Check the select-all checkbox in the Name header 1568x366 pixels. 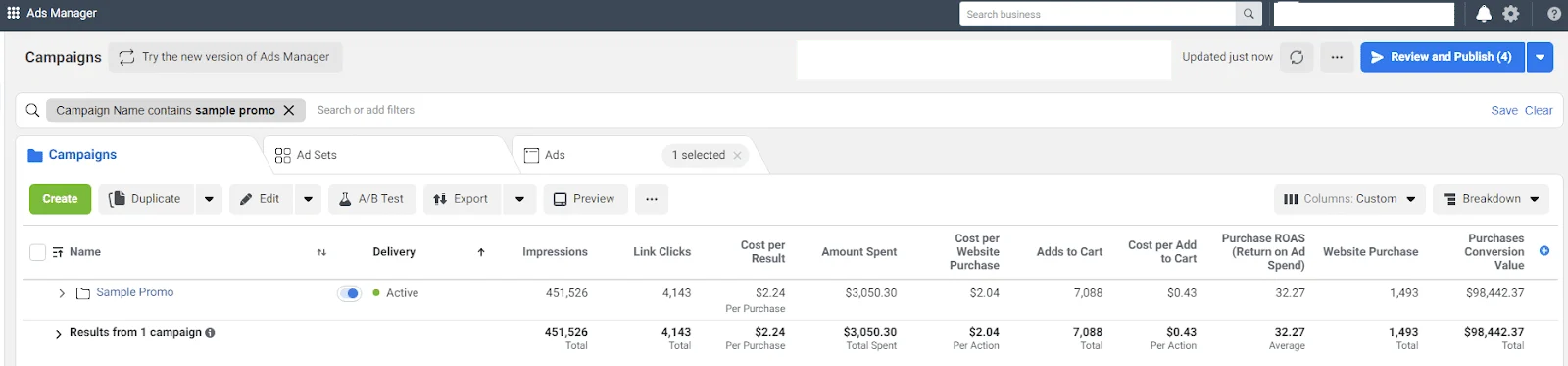coord(37,252)
